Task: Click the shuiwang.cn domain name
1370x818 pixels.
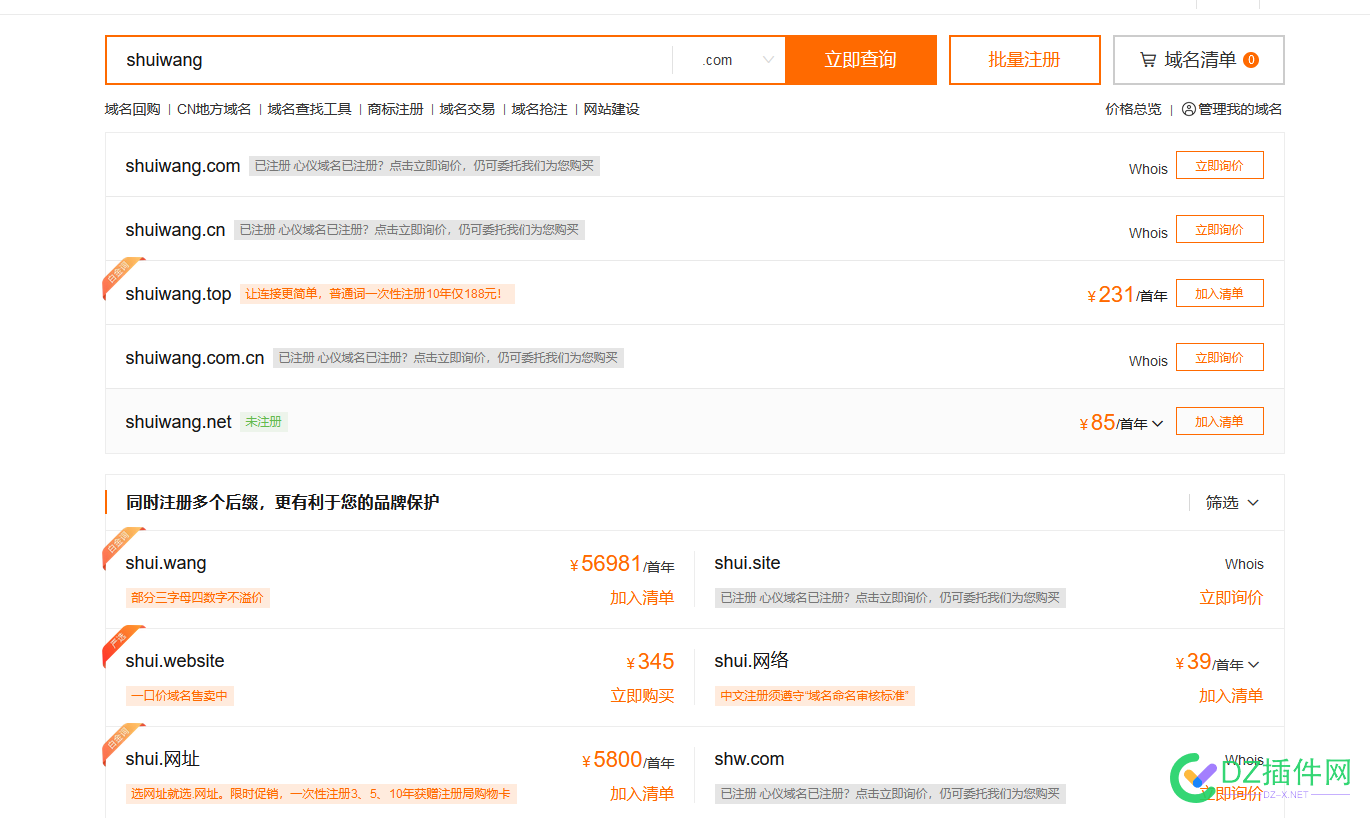Action: click(175, 230)
